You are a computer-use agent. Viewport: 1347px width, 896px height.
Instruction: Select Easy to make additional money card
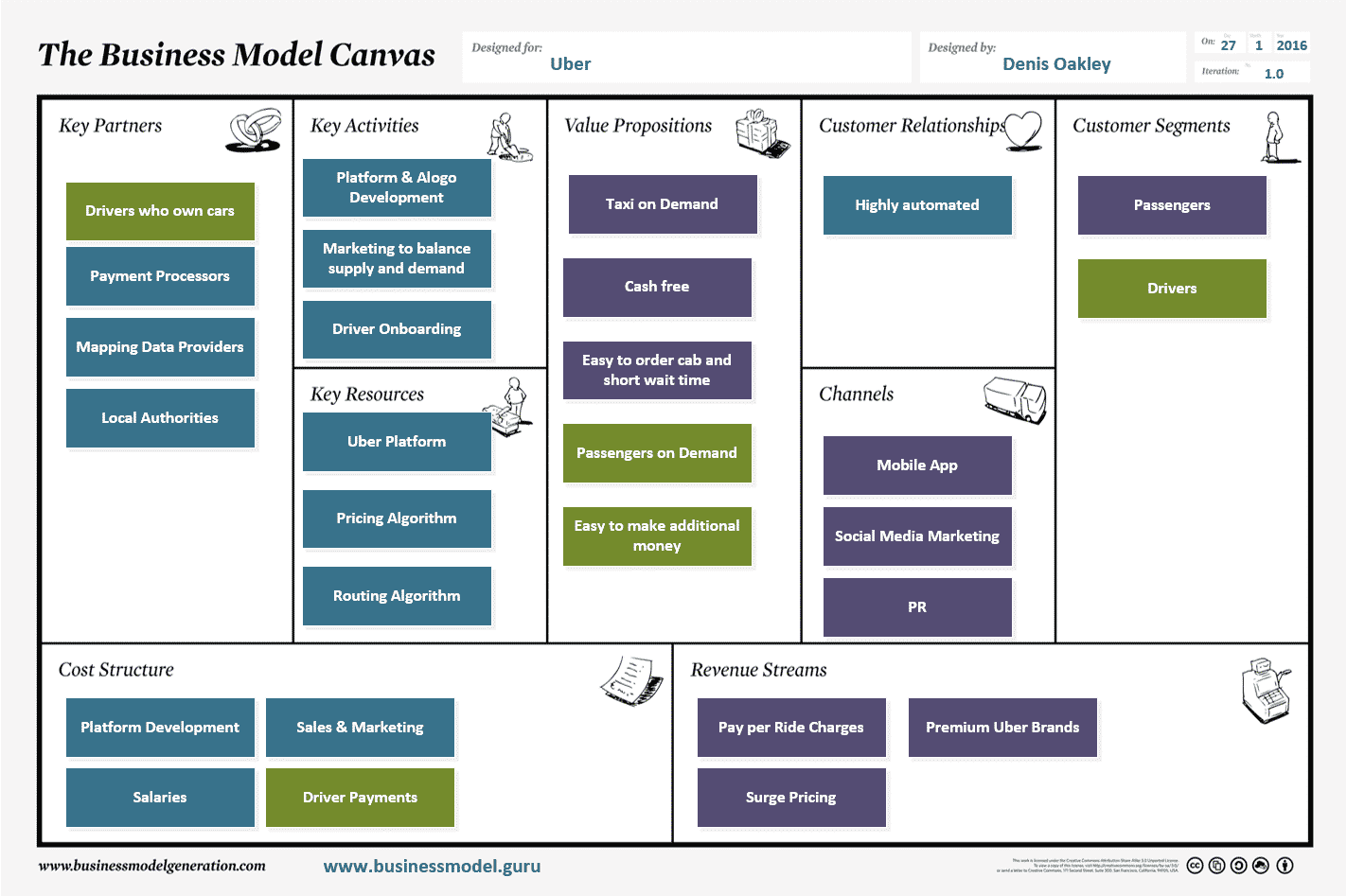click(657, 536)
